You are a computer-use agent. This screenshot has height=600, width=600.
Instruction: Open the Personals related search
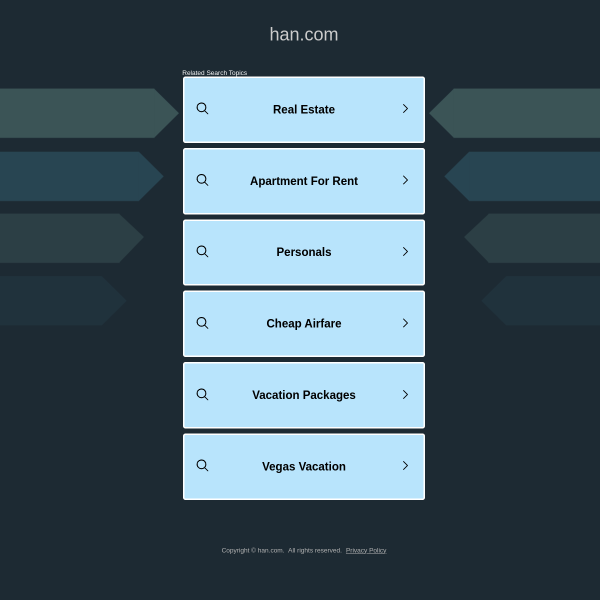pyautogui.click(x=304, y=253)
